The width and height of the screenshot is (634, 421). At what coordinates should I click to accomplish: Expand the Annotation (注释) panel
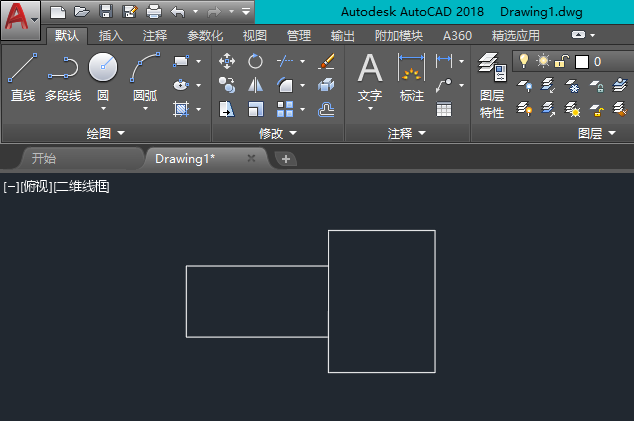pyautogui.click(x=407, y=133)
